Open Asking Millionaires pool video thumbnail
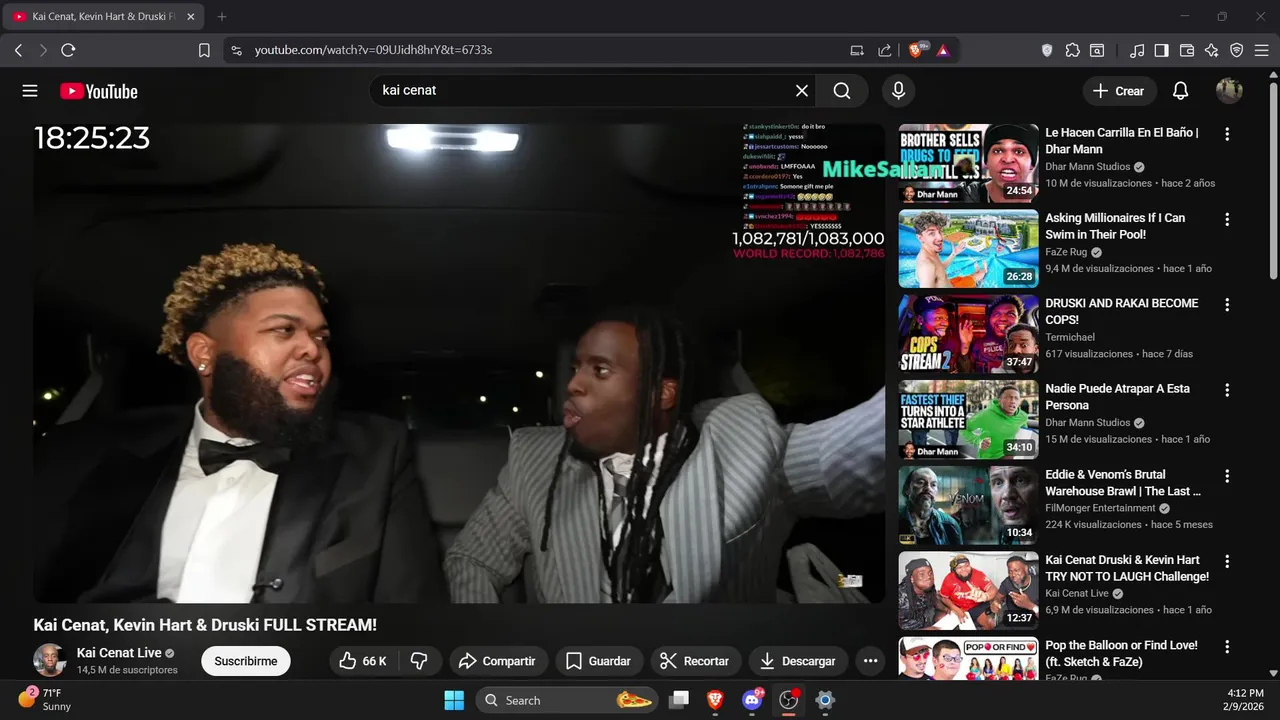1280x720 pixels. [968, 249]
